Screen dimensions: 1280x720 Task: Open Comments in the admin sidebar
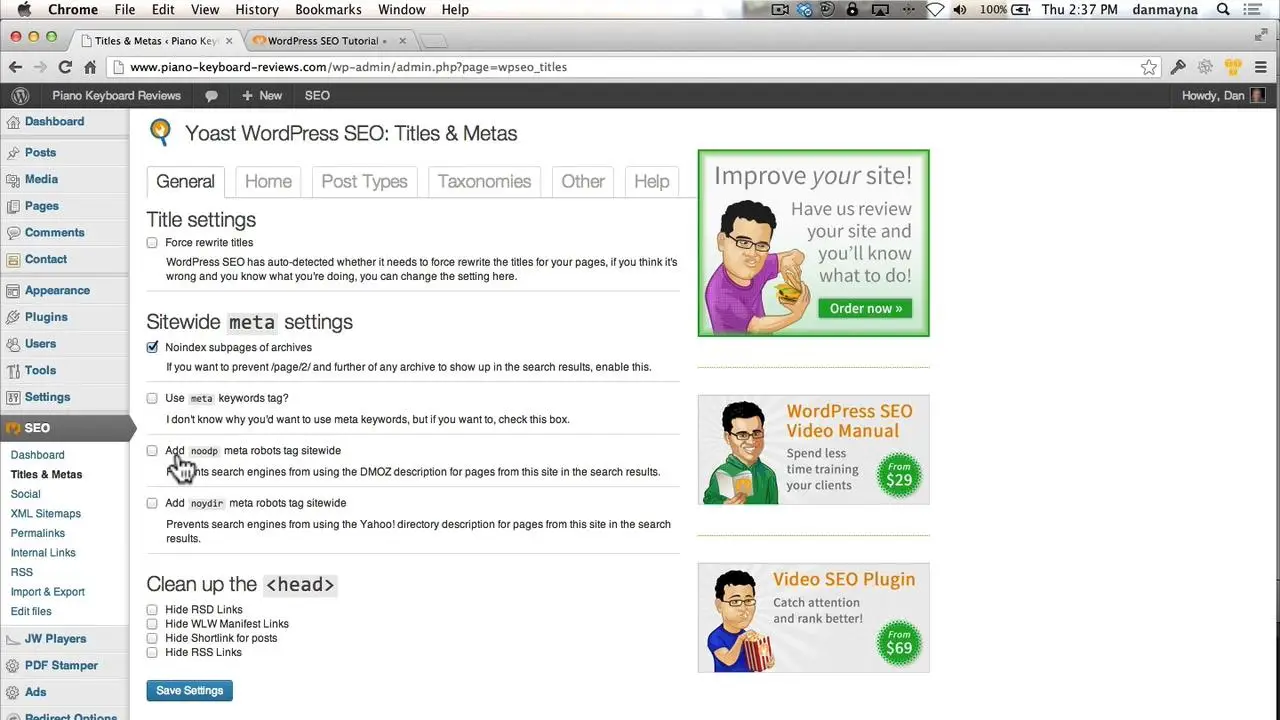coord(54,232)
